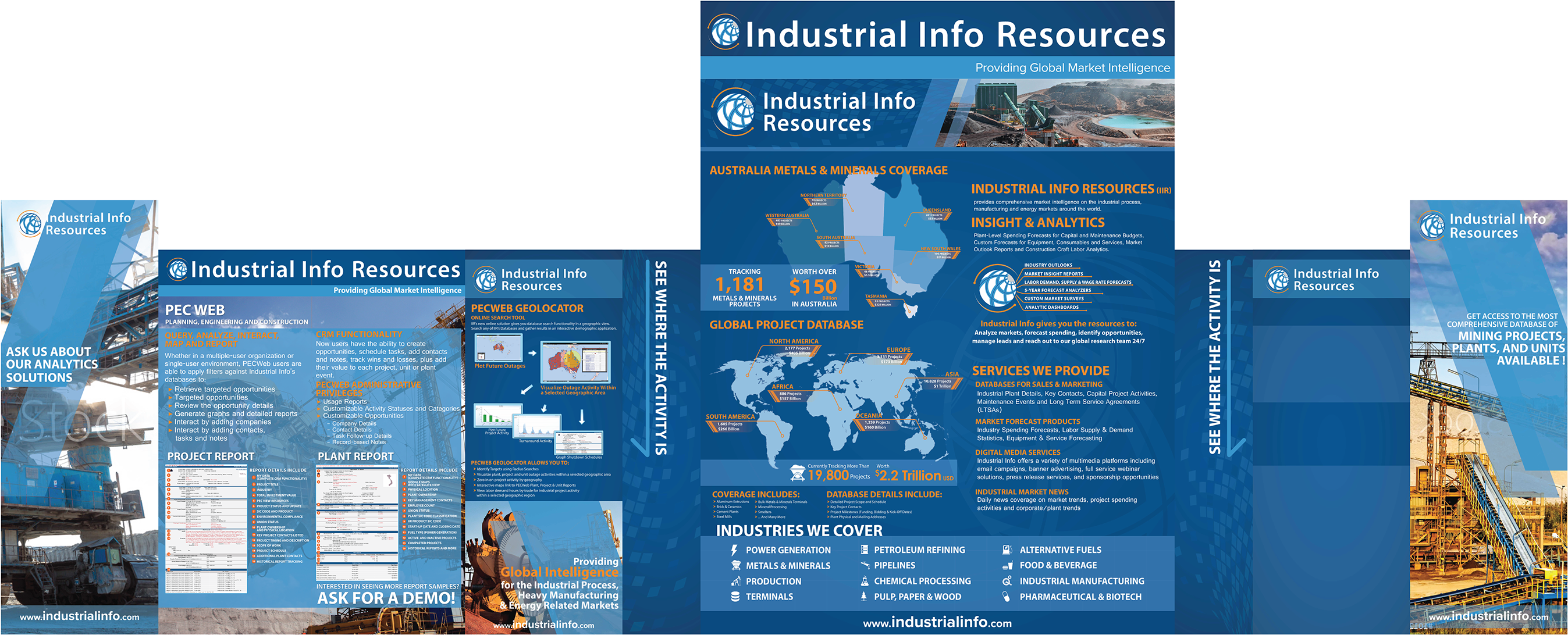The height and width of the screenshot is (635, 1568).
Task: Click the 'DIGITAL MEDIA SERVICES' heading
Action: coord(1017,452)
